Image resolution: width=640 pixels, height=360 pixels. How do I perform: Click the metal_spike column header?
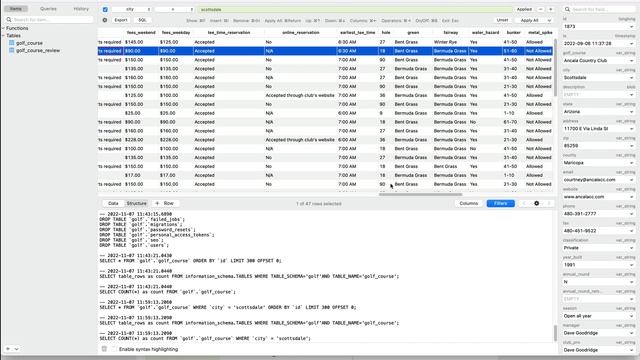tap(540, 32)
